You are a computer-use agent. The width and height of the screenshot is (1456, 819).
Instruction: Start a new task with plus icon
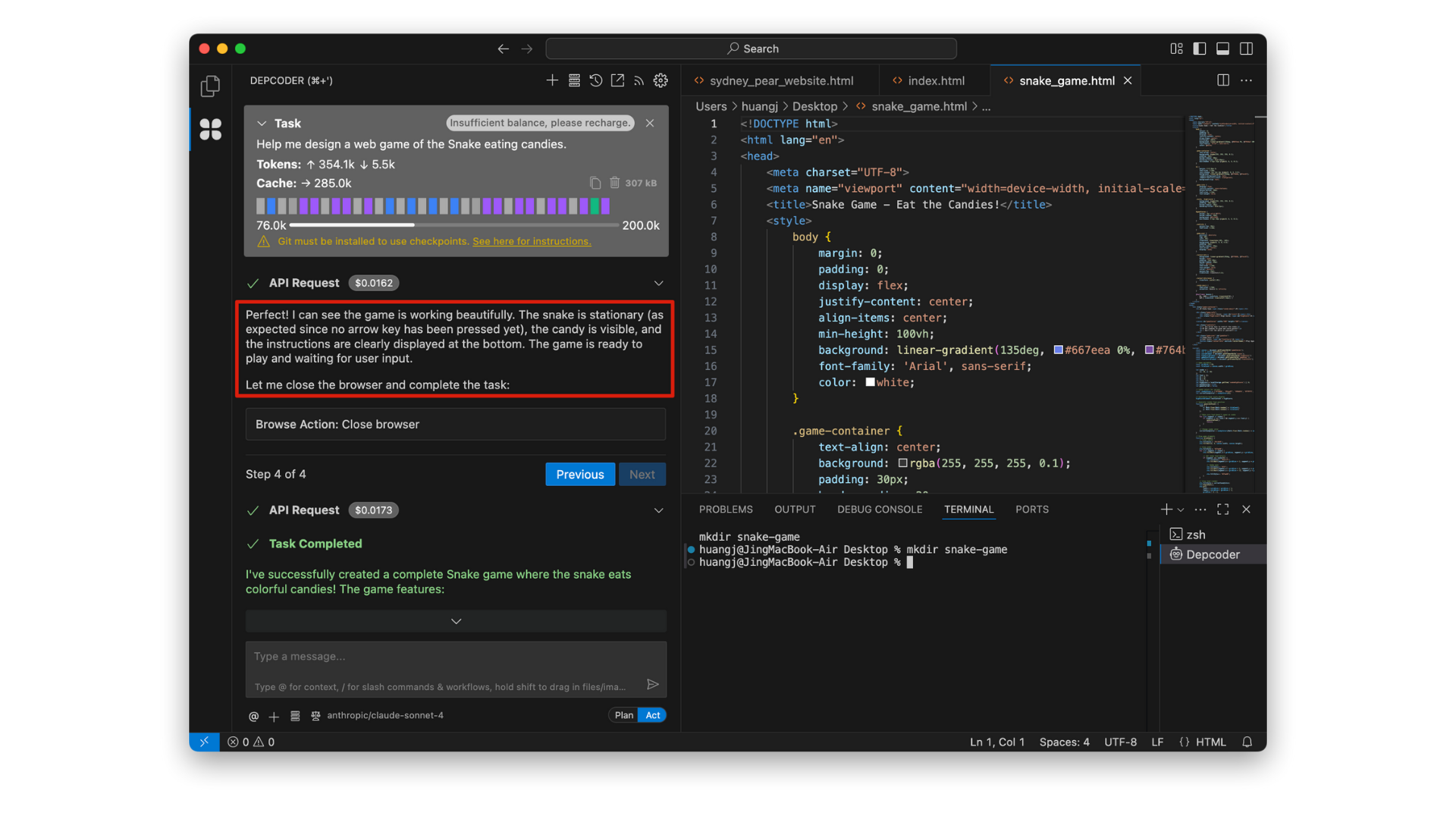click(552, 80)
